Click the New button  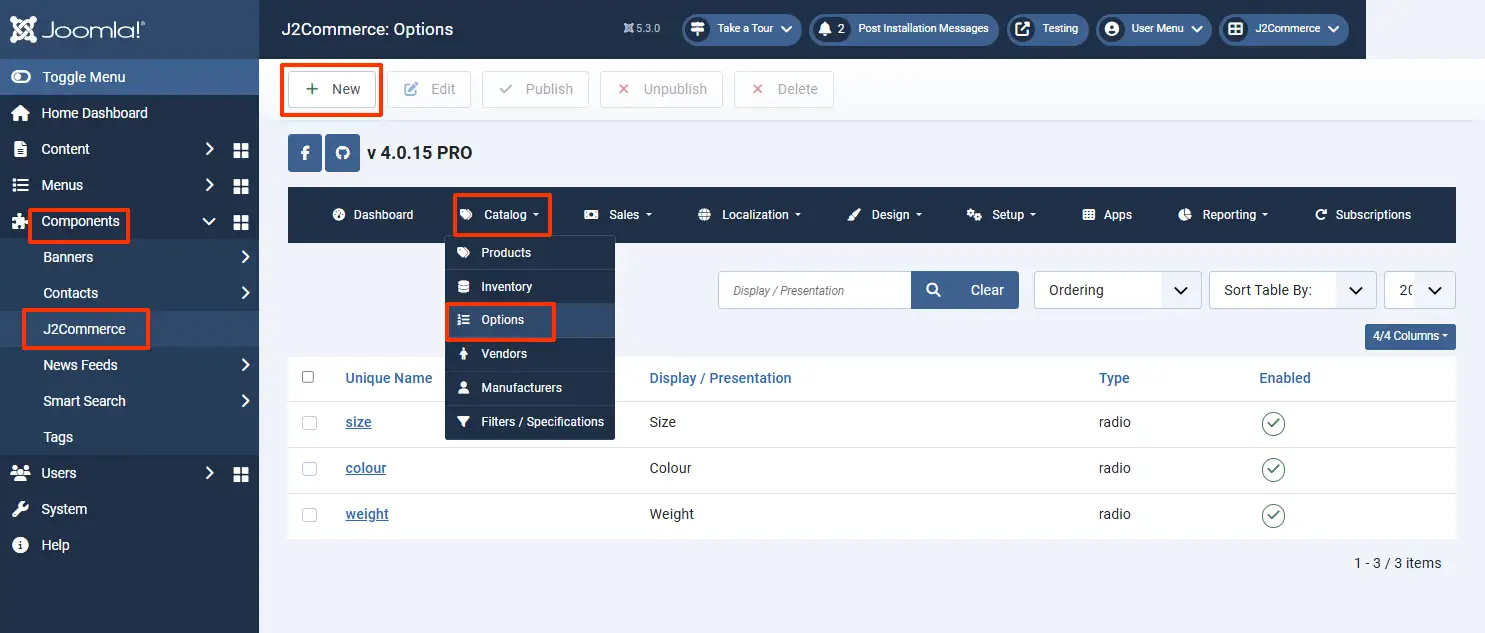coord(333,89)
